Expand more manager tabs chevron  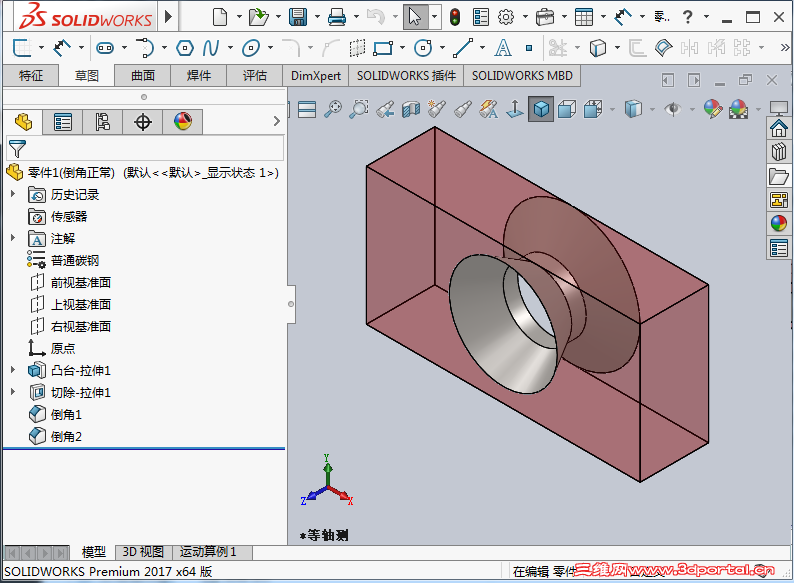[x=276, y=121]
